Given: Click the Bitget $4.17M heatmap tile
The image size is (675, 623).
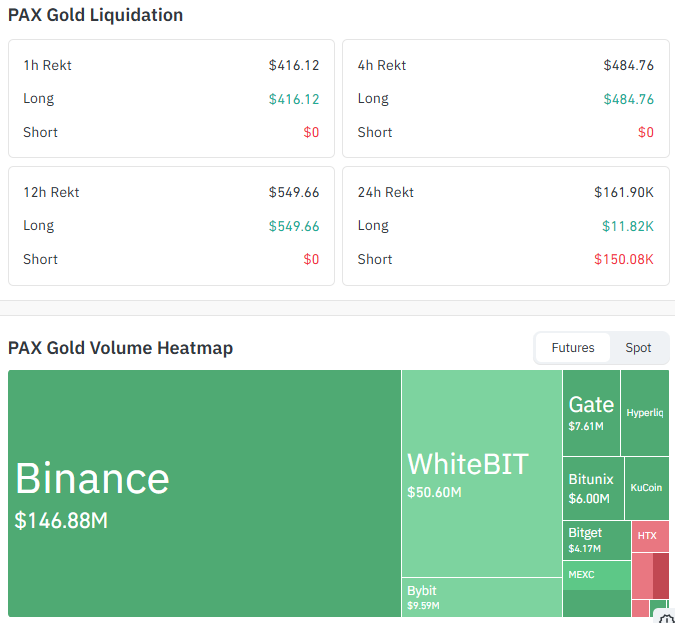Looking at the screenshot, I should (597, 540).
